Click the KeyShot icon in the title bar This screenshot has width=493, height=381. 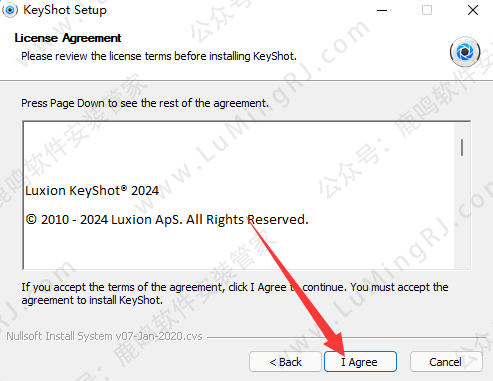pyautogui.click(x=10, y=10)
